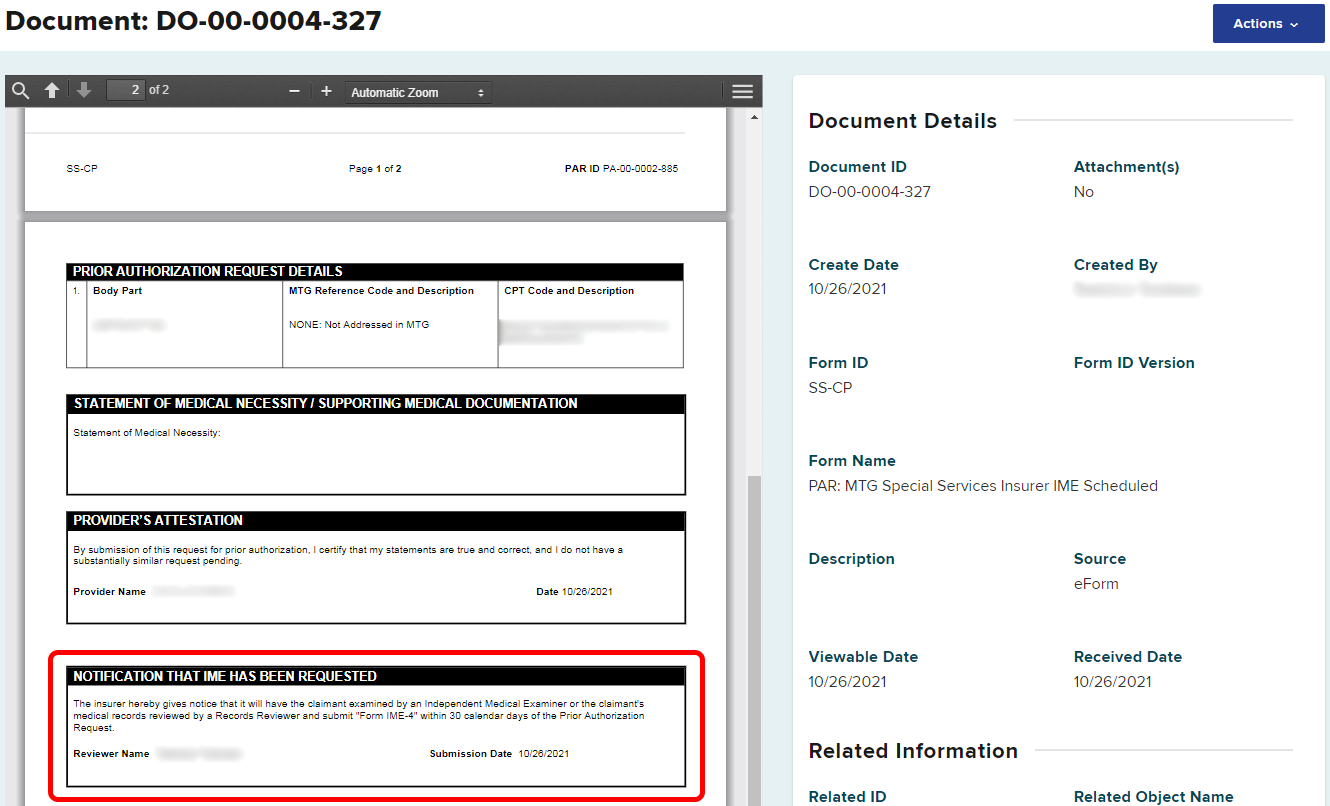1330x806 pixels.
Task: Click the Document Details heading
Action: (x=902, y=121)
